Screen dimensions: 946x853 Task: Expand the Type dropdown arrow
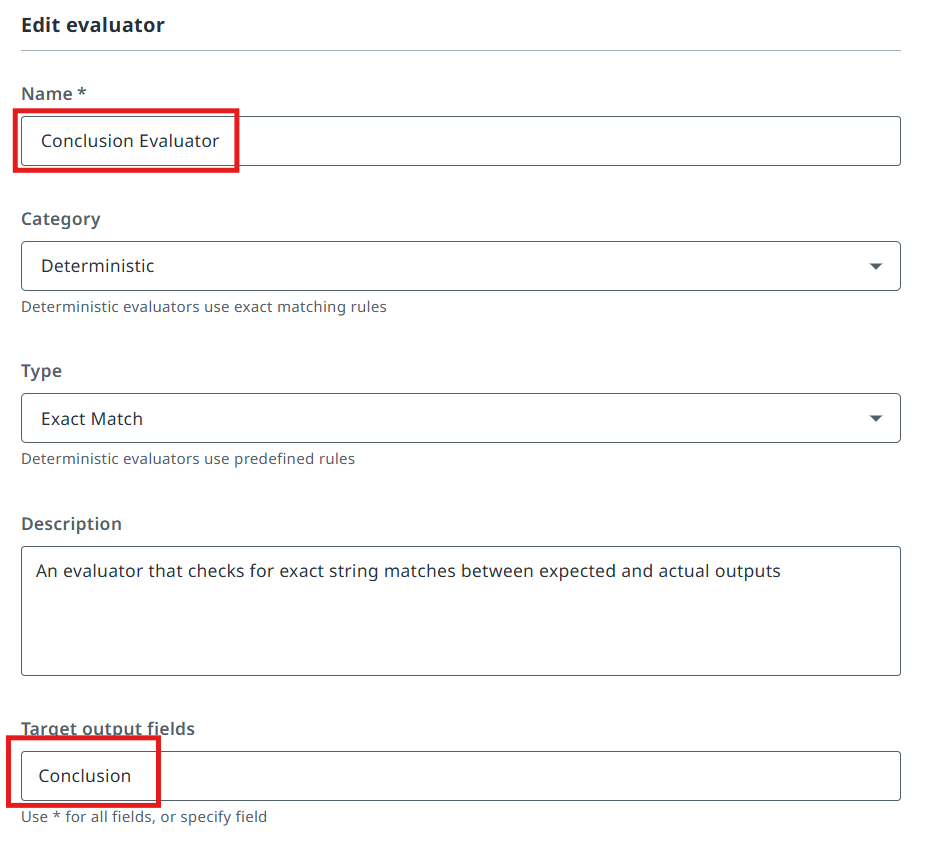tap(875, 418)
